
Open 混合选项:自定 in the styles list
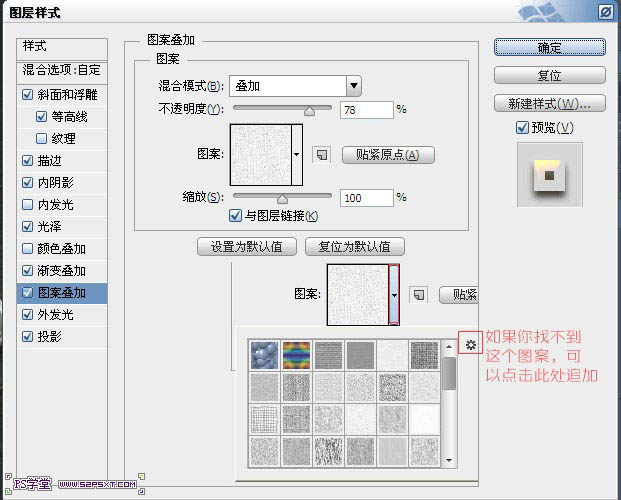[x=62, y=71]
